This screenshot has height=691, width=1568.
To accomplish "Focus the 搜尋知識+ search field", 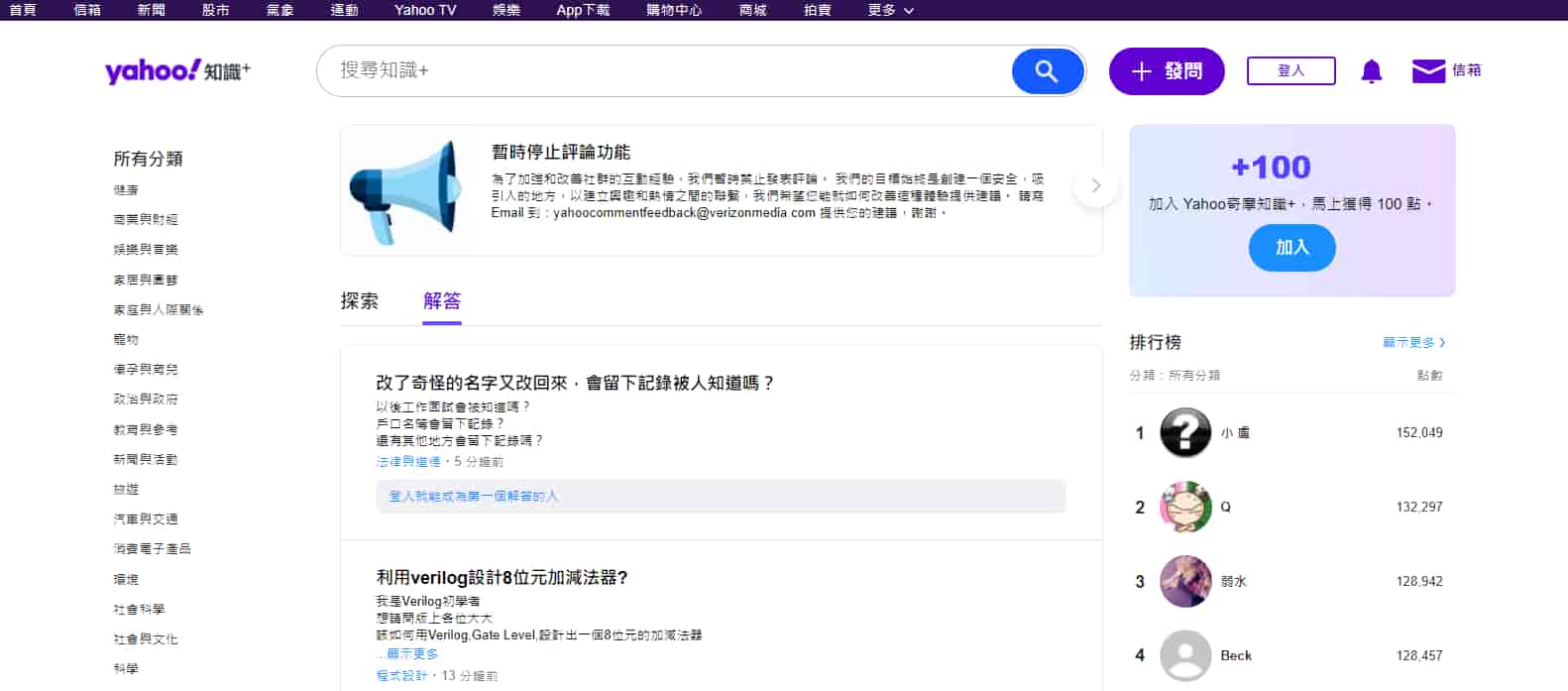I will tap(664, 71).
